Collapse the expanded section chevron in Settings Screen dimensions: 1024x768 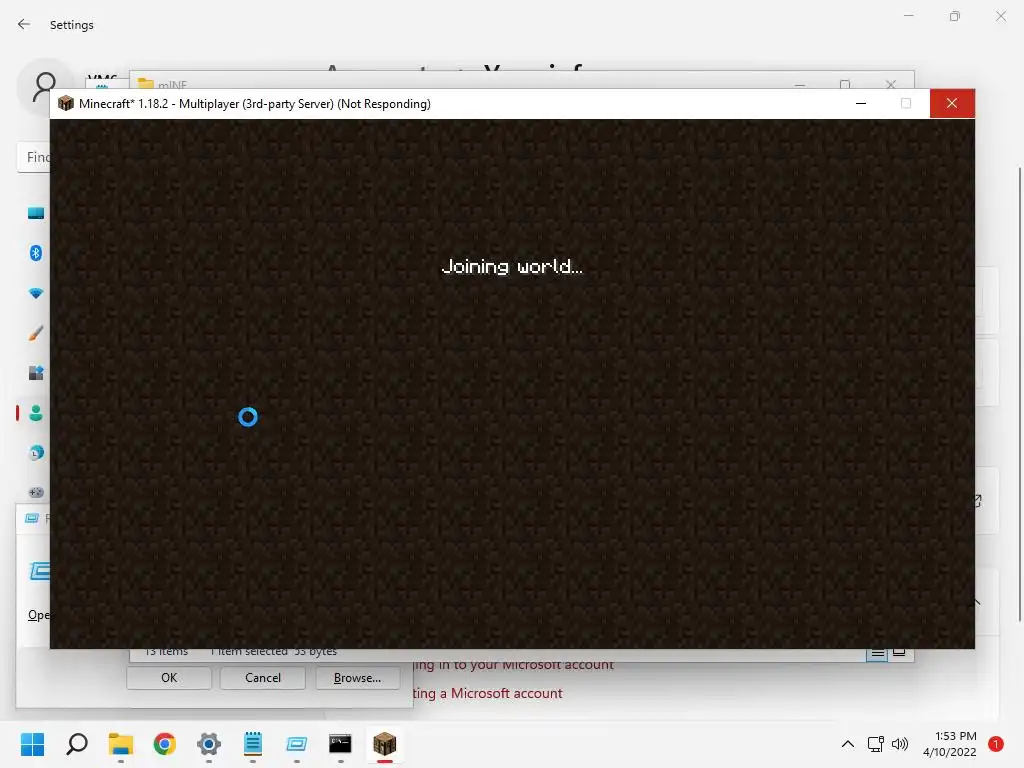[977, 601]
